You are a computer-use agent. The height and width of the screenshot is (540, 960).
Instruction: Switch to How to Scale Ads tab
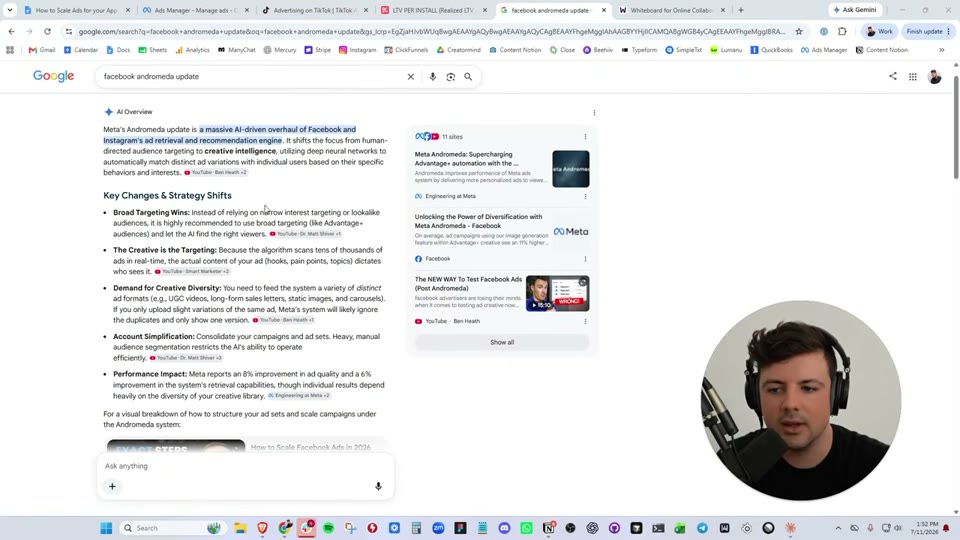[x=76, y=10]
